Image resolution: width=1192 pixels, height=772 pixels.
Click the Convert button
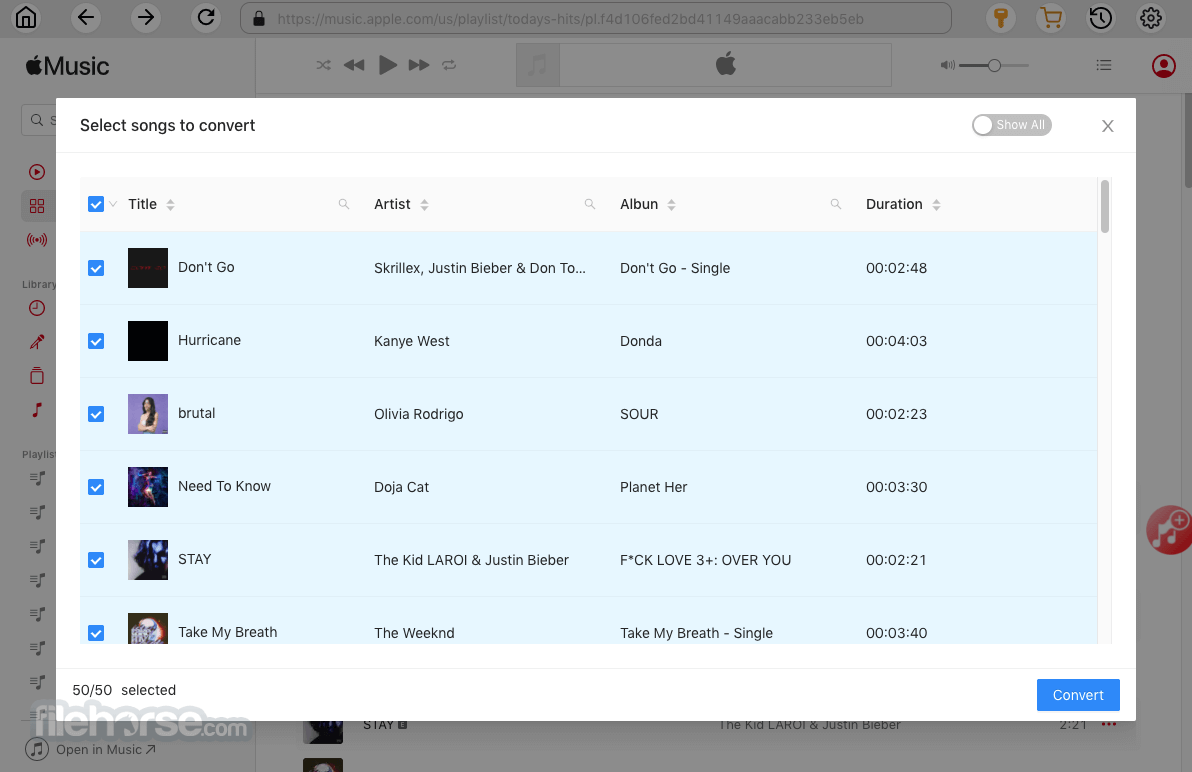click(1077, 694)
